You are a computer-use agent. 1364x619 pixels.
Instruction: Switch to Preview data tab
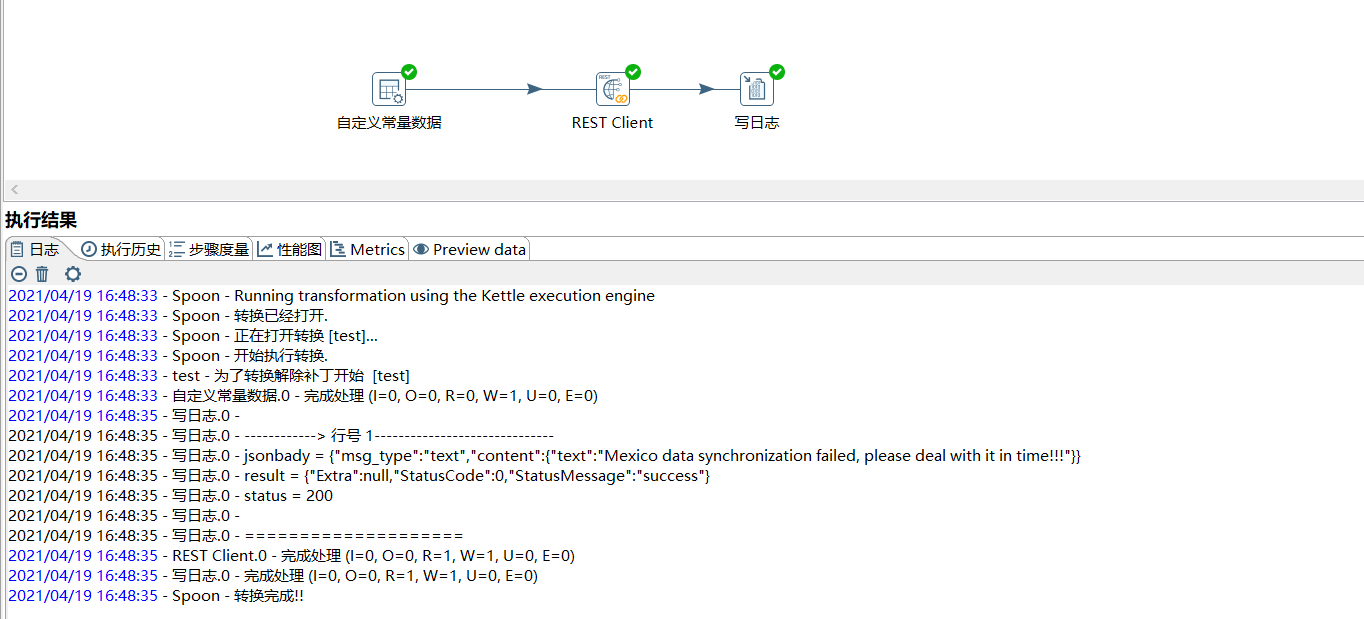click(469, 249)
